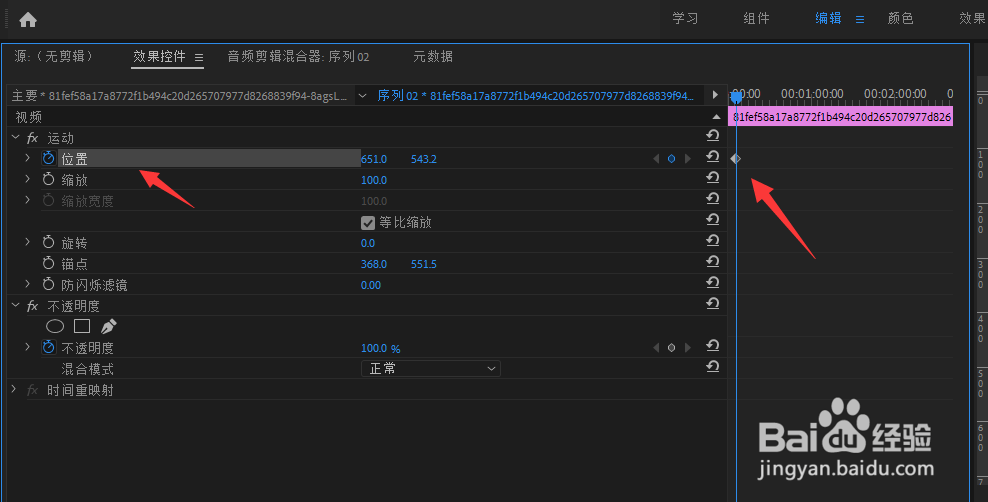
Task: Reset the 不透明度 effect group
Action: (713, 304)
